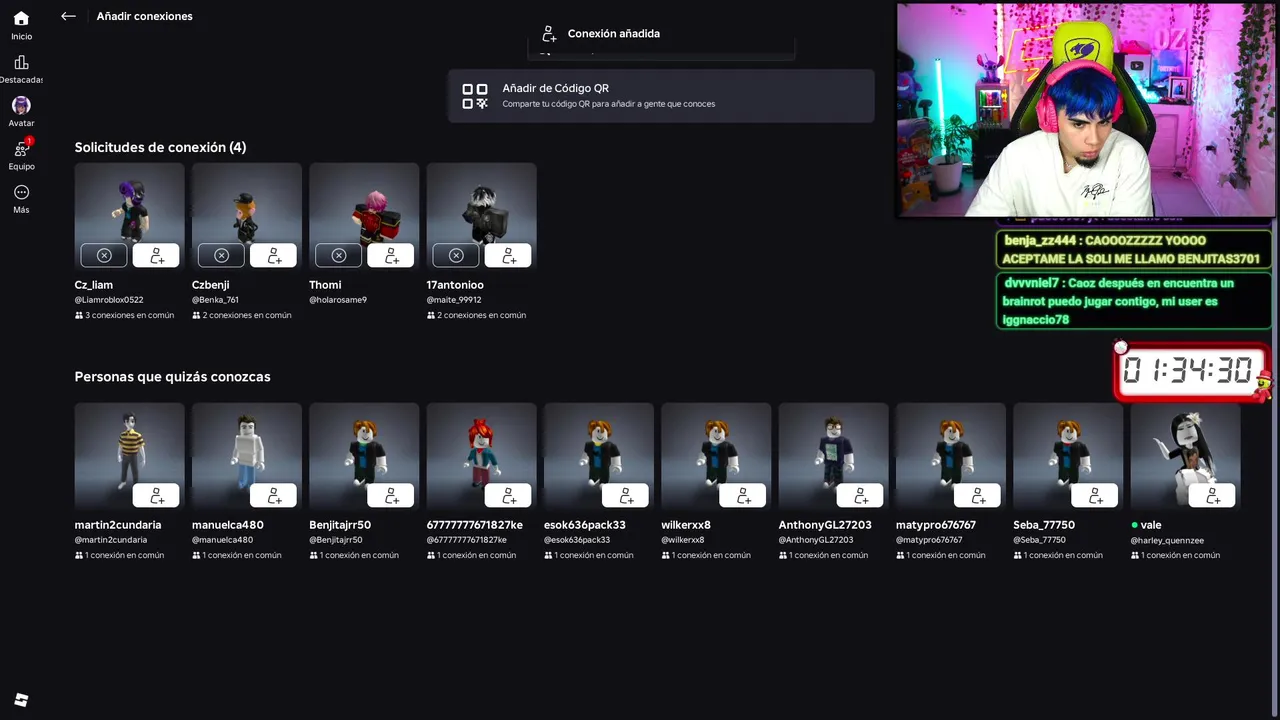This screenshot has width=1280, height=720.
Task: Open Equipo in the sidebar
Action: click(21, 155)
